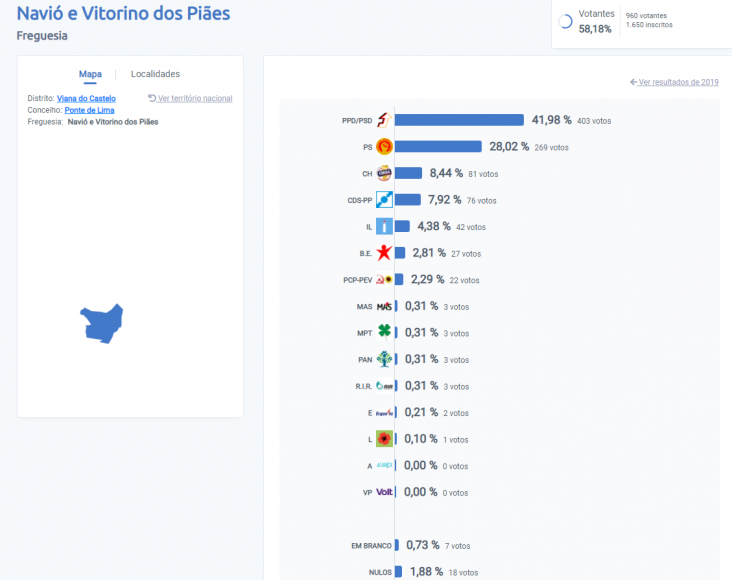The height and width of the screenshot is (580, 732).
Task: Click the MPT clover logo
Action: [383, 333]
